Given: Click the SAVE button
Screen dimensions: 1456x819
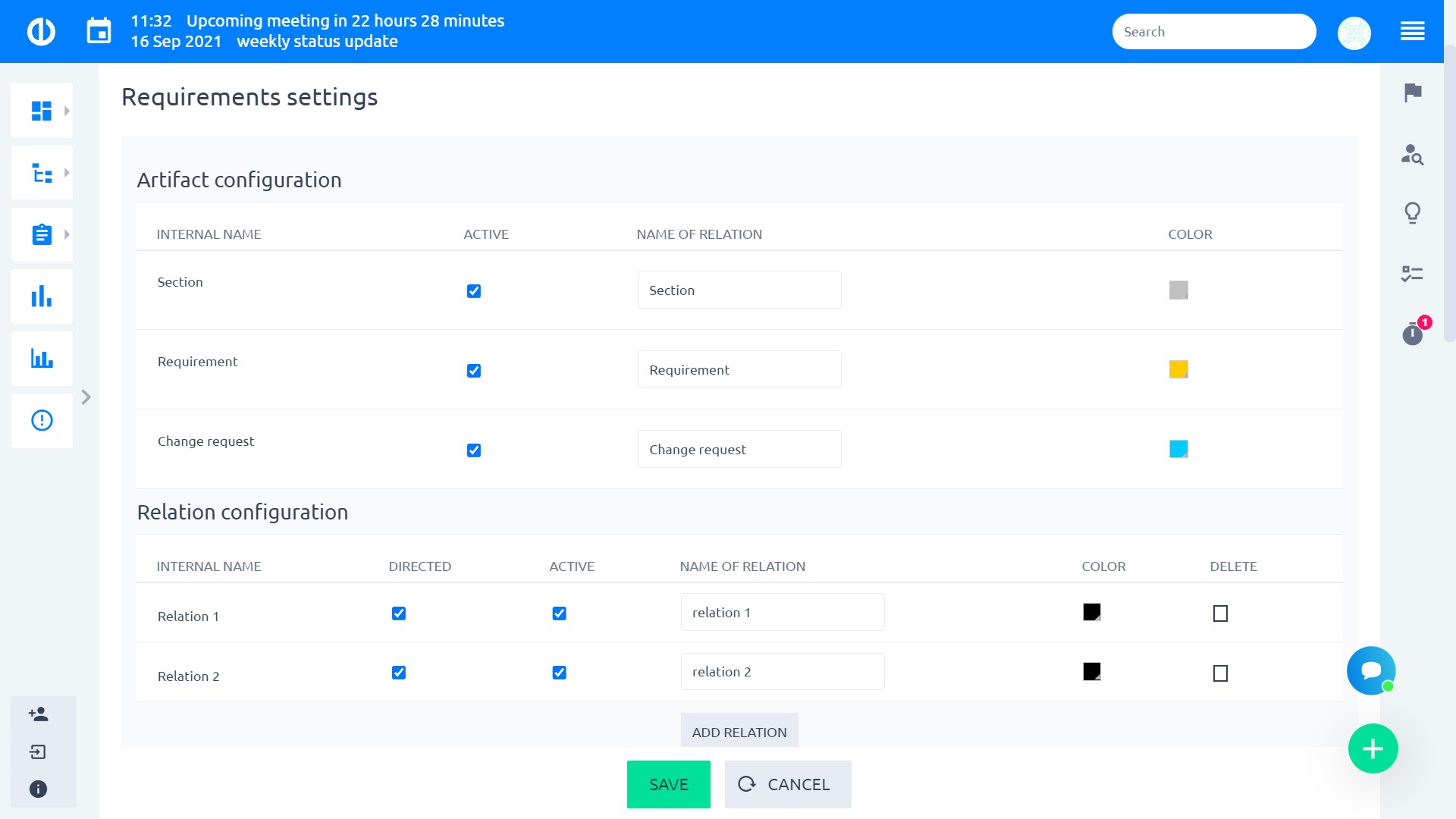Looking at the screenshot, I should (668, 785).
